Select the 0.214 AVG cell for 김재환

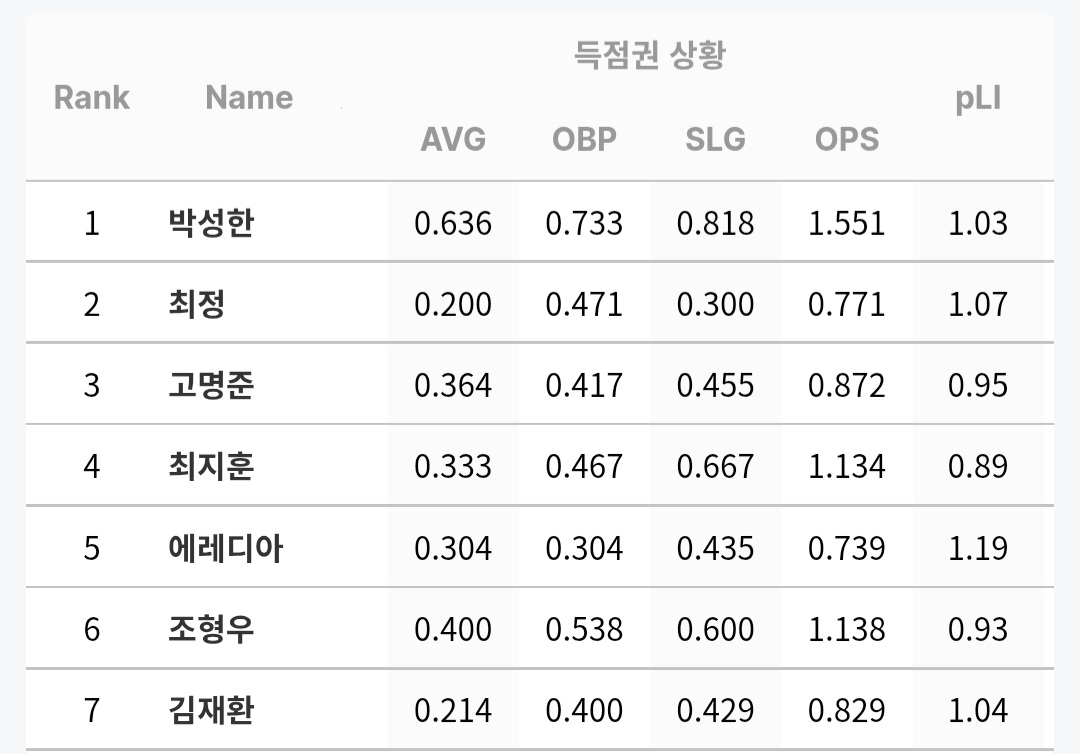453,711
